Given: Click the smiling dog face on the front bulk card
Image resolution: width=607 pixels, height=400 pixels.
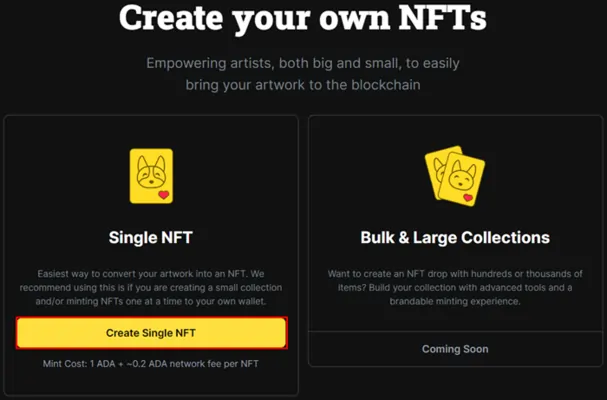Looking at the screenshot, I should [x=462, y=175].
